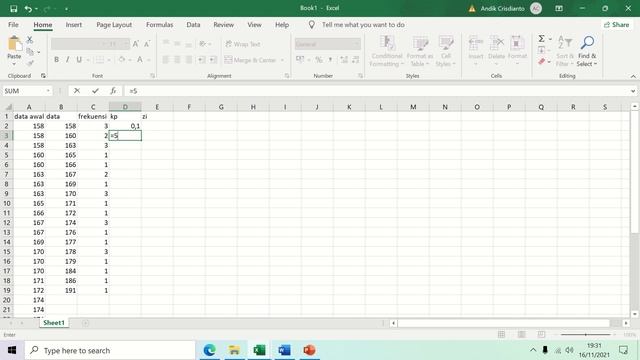Toggle Italic formatting
The width and height of the screenshot is (640, 360).
(67, 60)
